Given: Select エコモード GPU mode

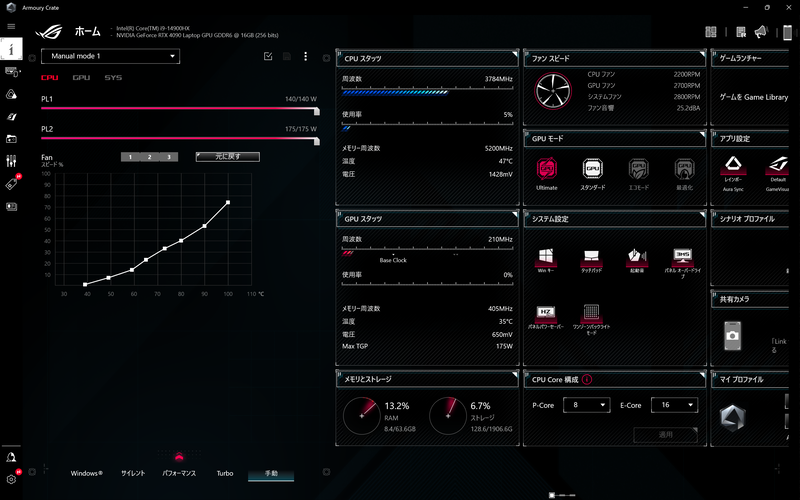Looking at the screenshot, I should pos(638,169).
